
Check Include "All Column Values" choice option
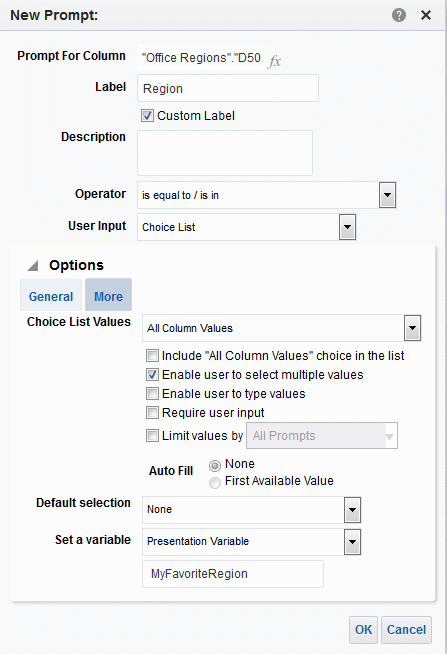152,355
